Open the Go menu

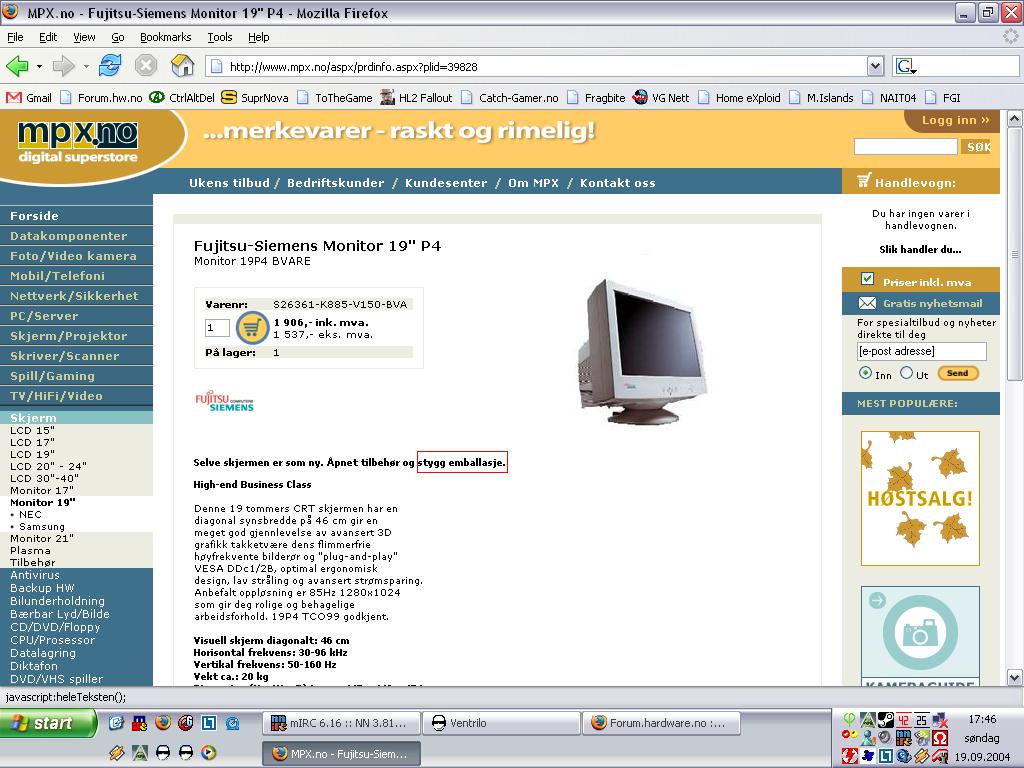(118, 37)
